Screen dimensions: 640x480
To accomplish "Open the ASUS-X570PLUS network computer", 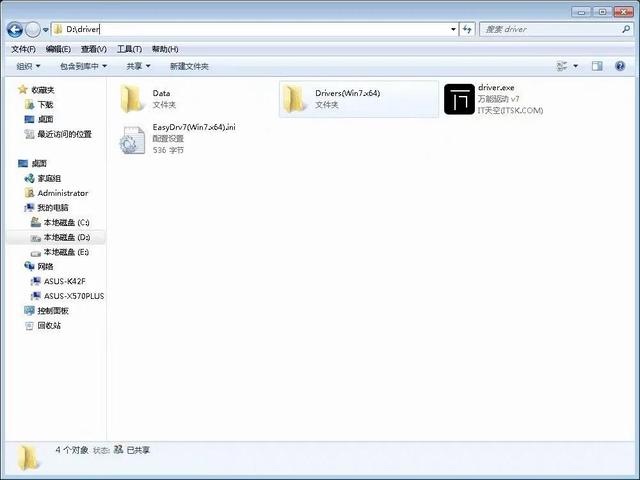I will [x=74, y=296].
